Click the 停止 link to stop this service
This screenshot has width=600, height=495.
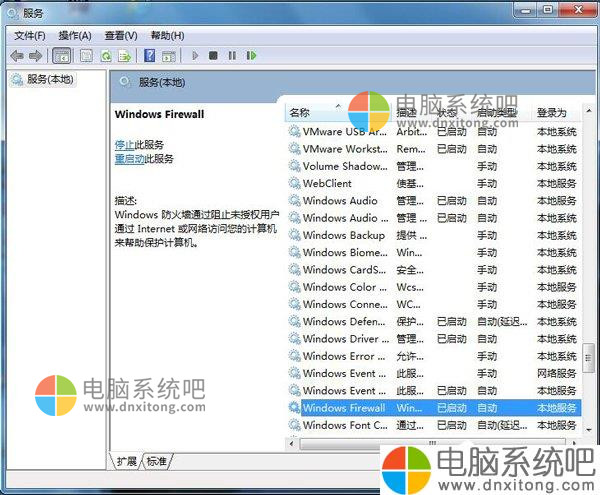pyautogui.click(x=125, y=145)
